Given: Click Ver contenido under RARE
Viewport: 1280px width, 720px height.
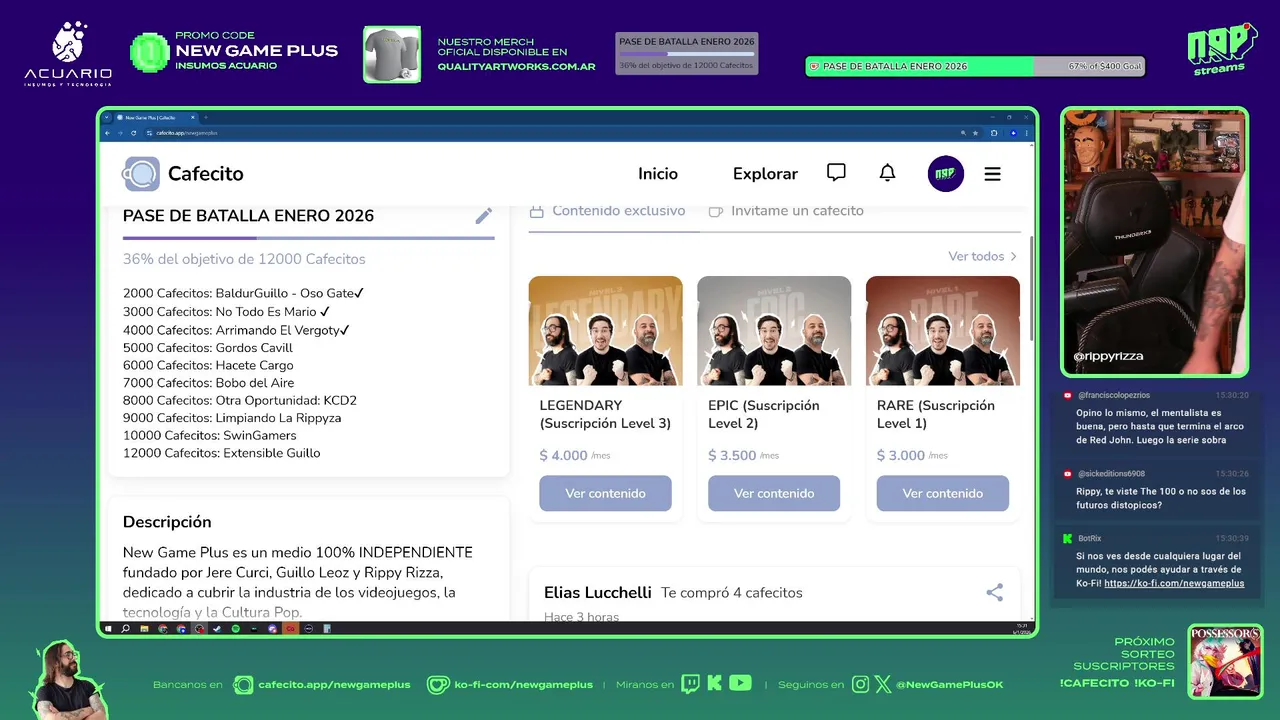Looking at the screenshot, I should 943,493.
